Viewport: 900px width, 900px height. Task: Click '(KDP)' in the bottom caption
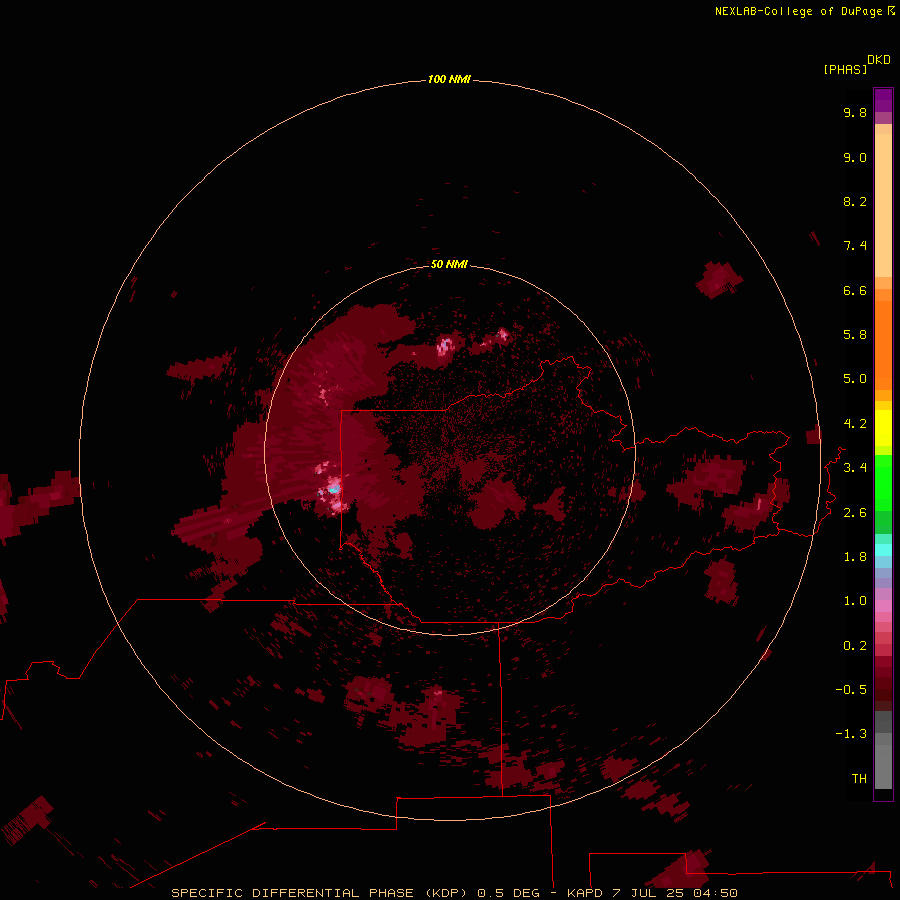click(445, 893)
